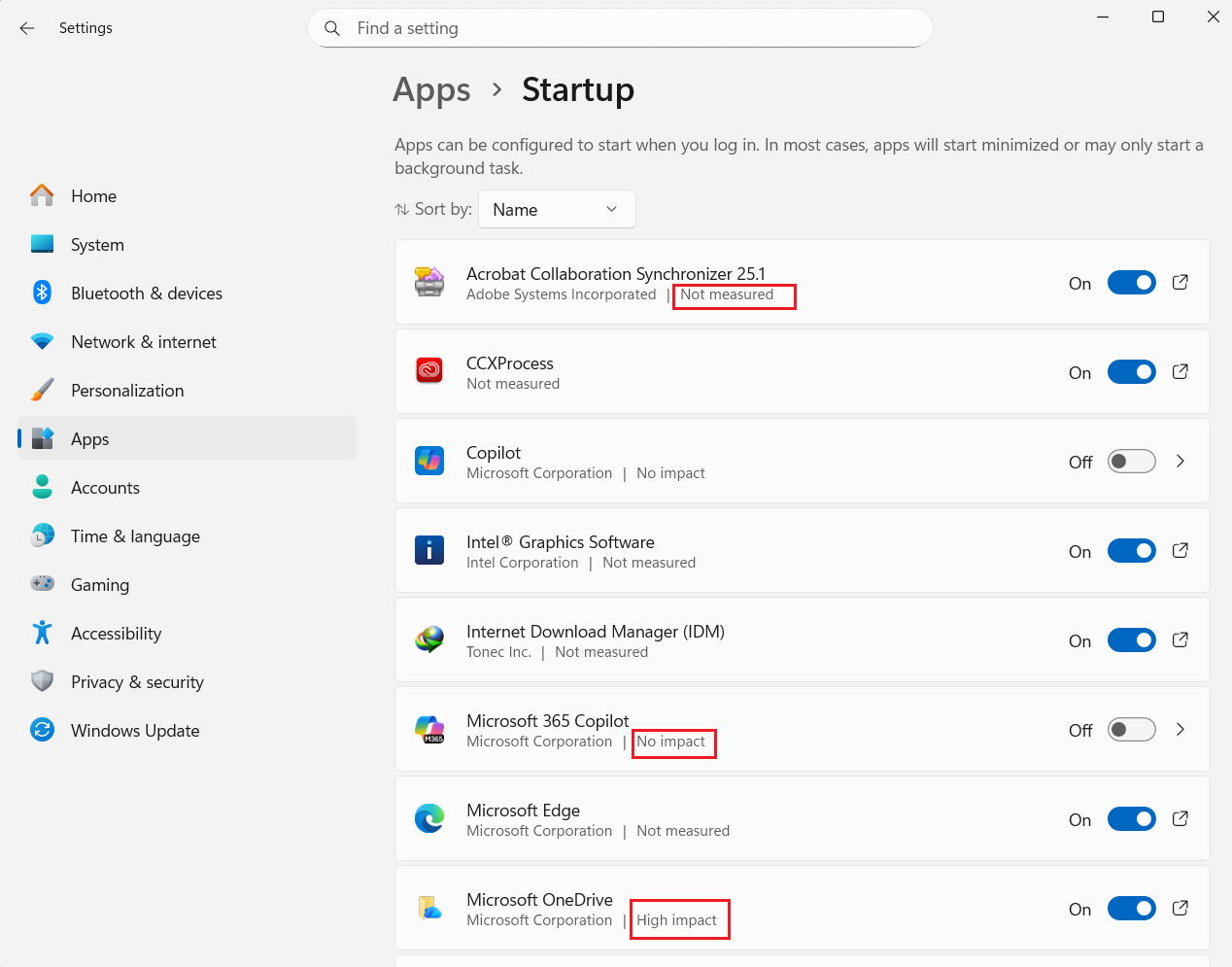This screenshot has height=967, width=1232.
Task: Expand Microsoft 365 Copilot chevron arrow
Action: 1181,730
